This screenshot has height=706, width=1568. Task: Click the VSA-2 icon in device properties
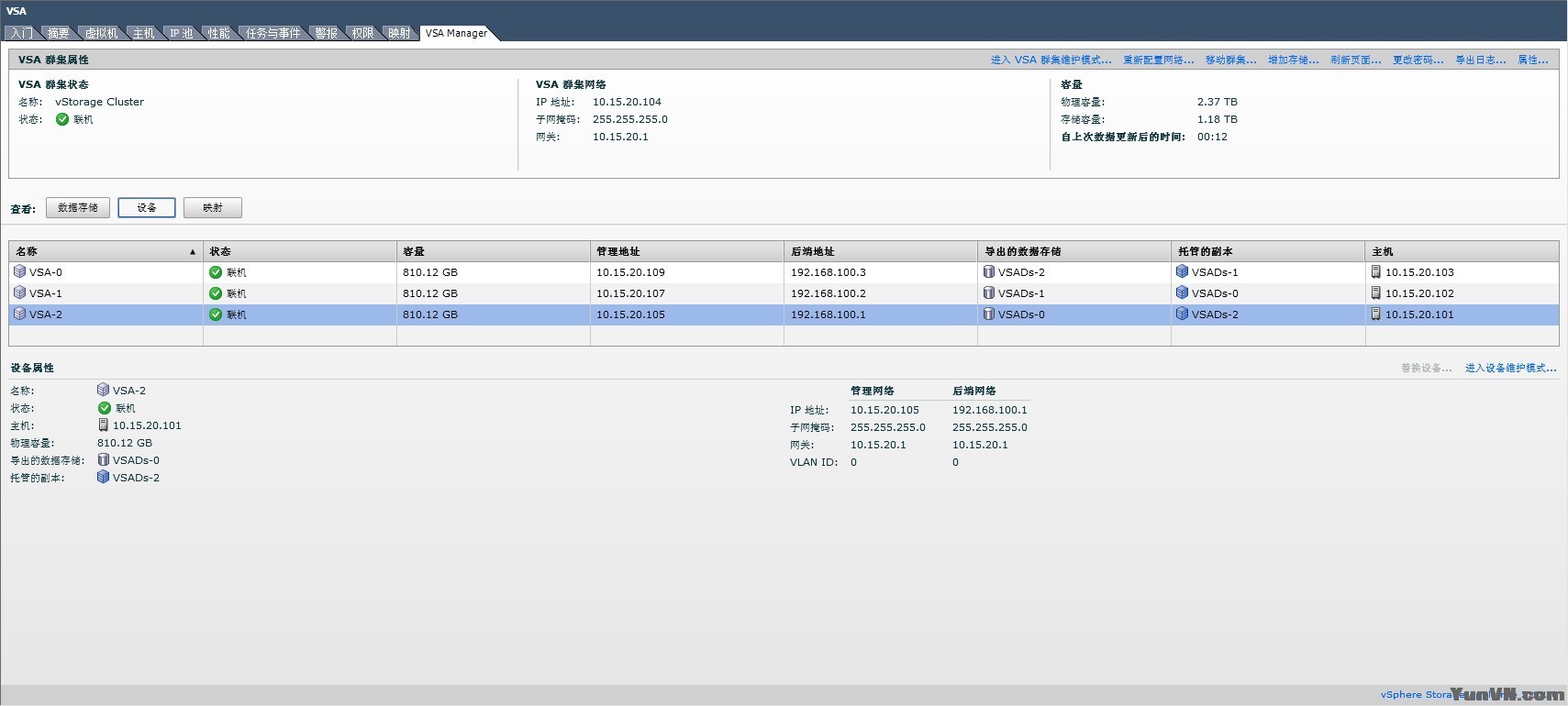(x=104, y=391)
